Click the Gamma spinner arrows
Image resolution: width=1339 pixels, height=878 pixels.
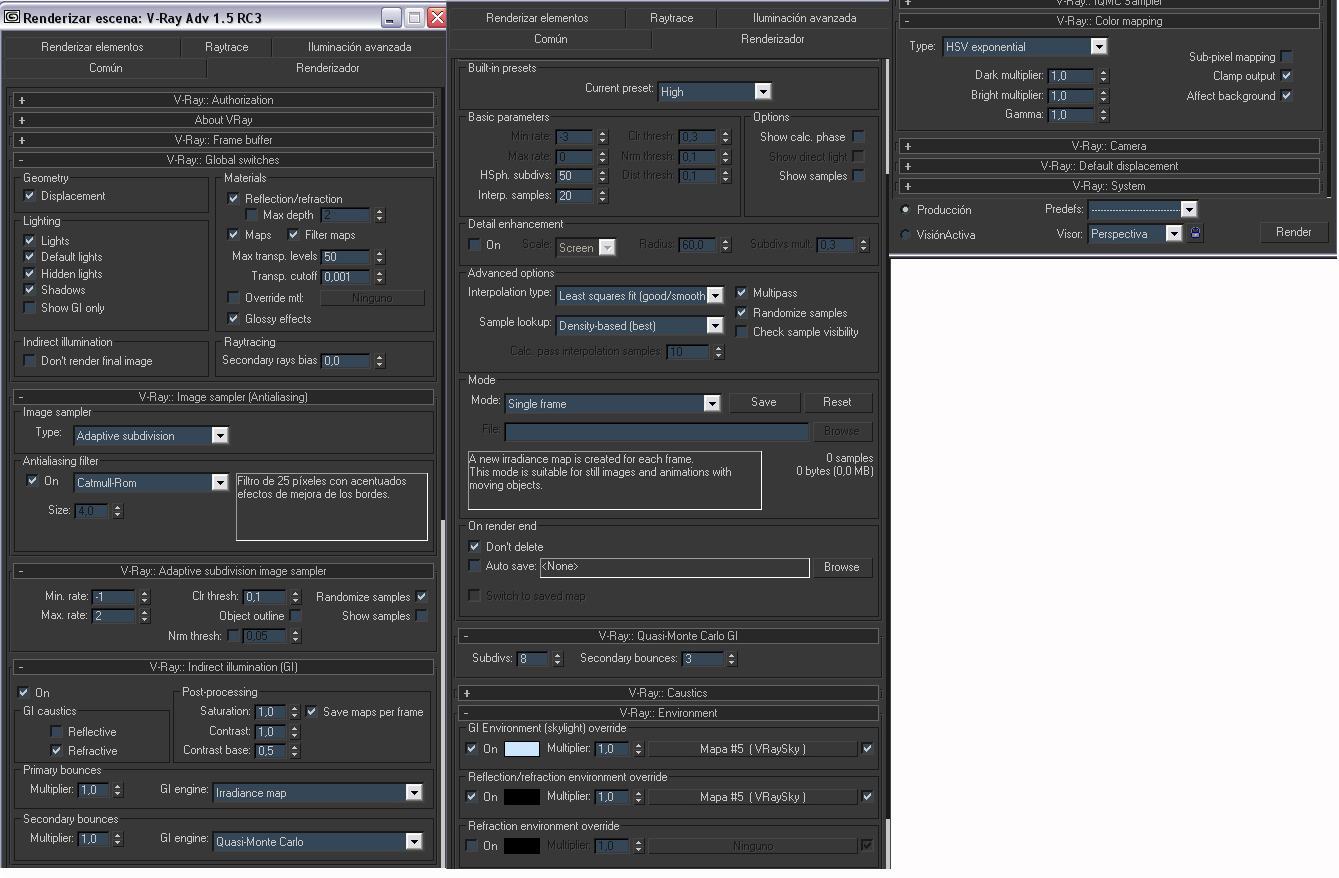(1103, 115)
